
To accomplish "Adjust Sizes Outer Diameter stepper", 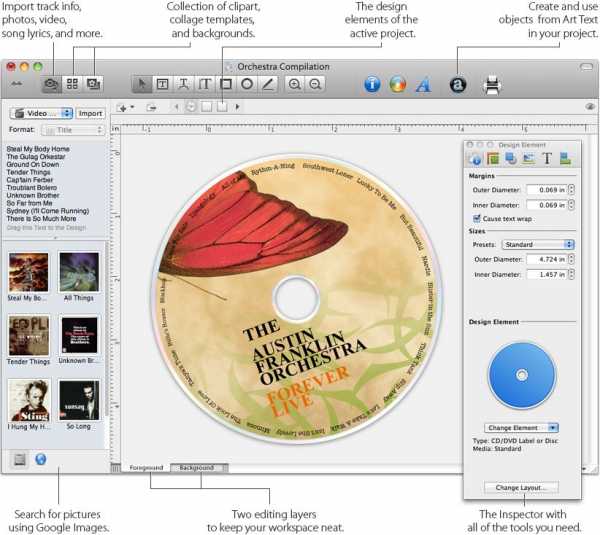I will coord(571,259).
